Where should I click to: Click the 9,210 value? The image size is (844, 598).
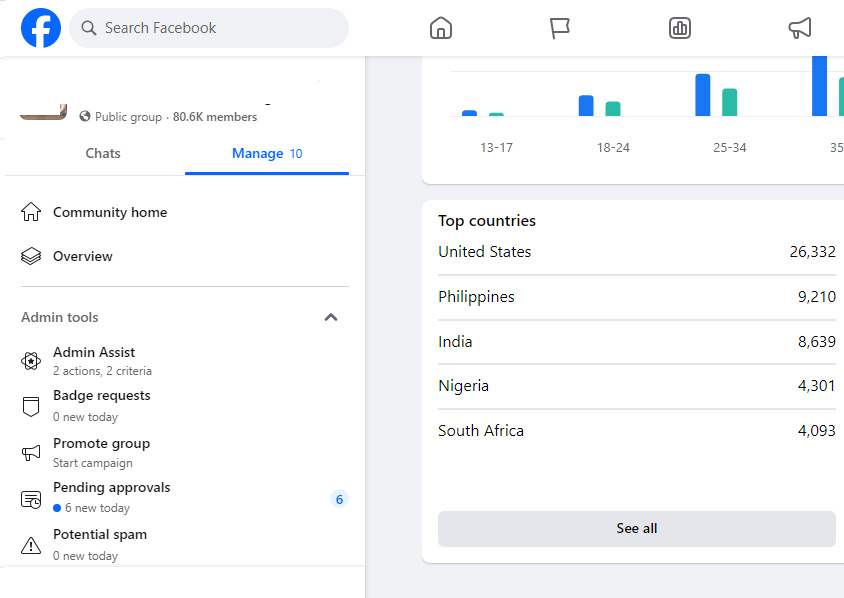[x=817, y=297]
